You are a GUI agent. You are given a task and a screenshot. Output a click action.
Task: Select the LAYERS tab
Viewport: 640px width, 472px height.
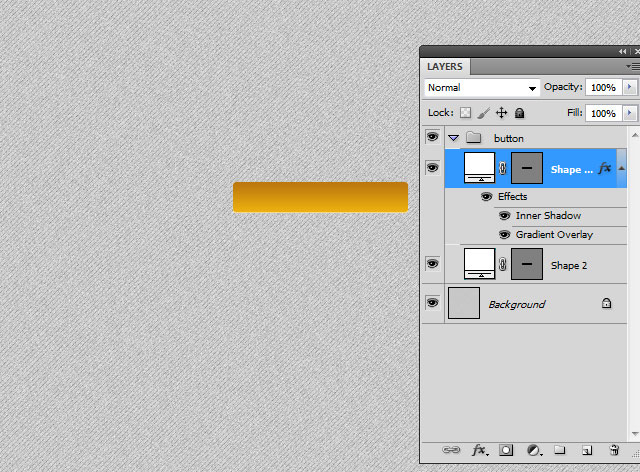click(x=445, y=66)
